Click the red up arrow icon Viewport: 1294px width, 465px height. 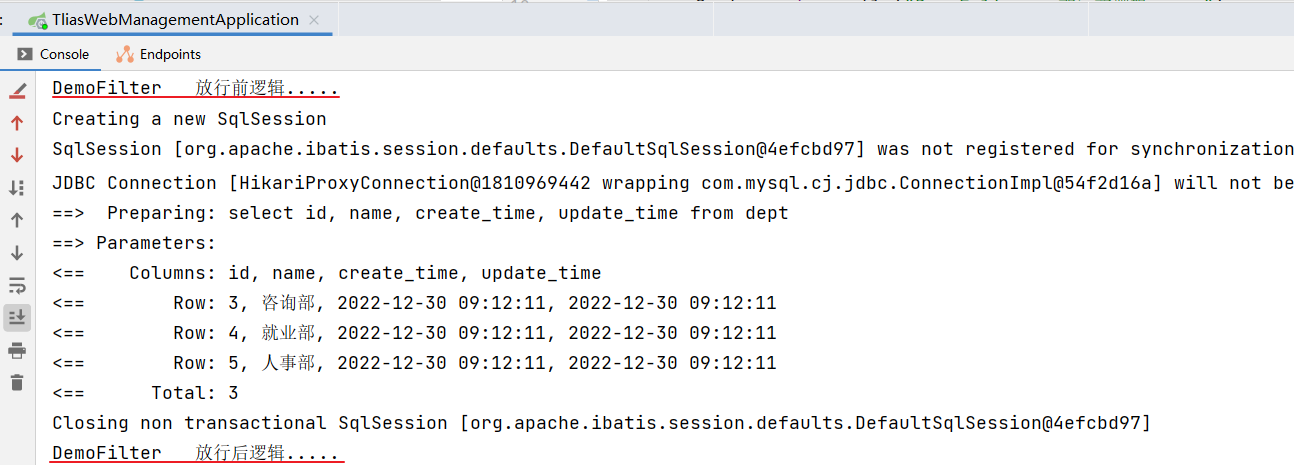click(x=17, y=123)
